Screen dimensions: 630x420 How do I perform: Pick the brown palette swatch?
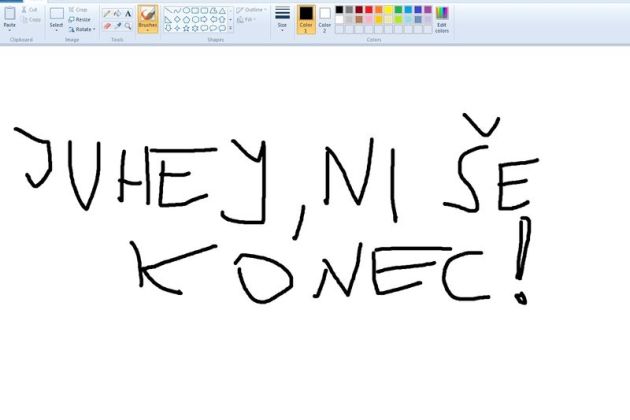point(359,19)
